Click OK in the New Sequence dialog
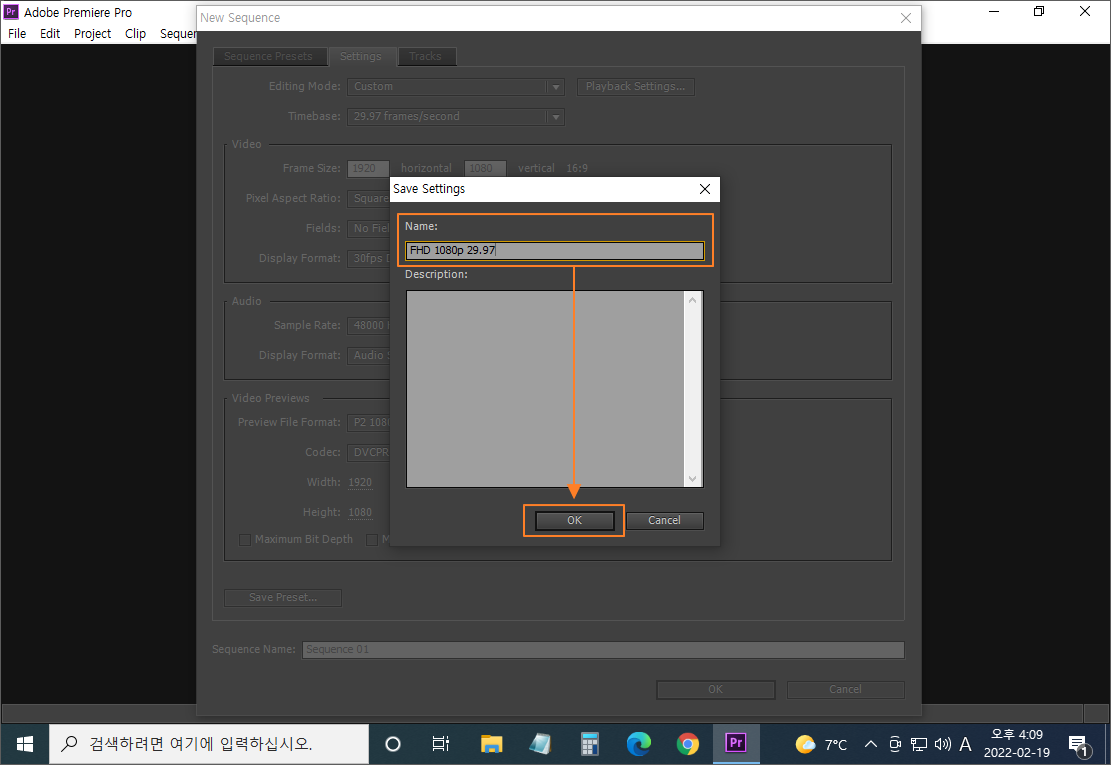 (x=716, y=690)
